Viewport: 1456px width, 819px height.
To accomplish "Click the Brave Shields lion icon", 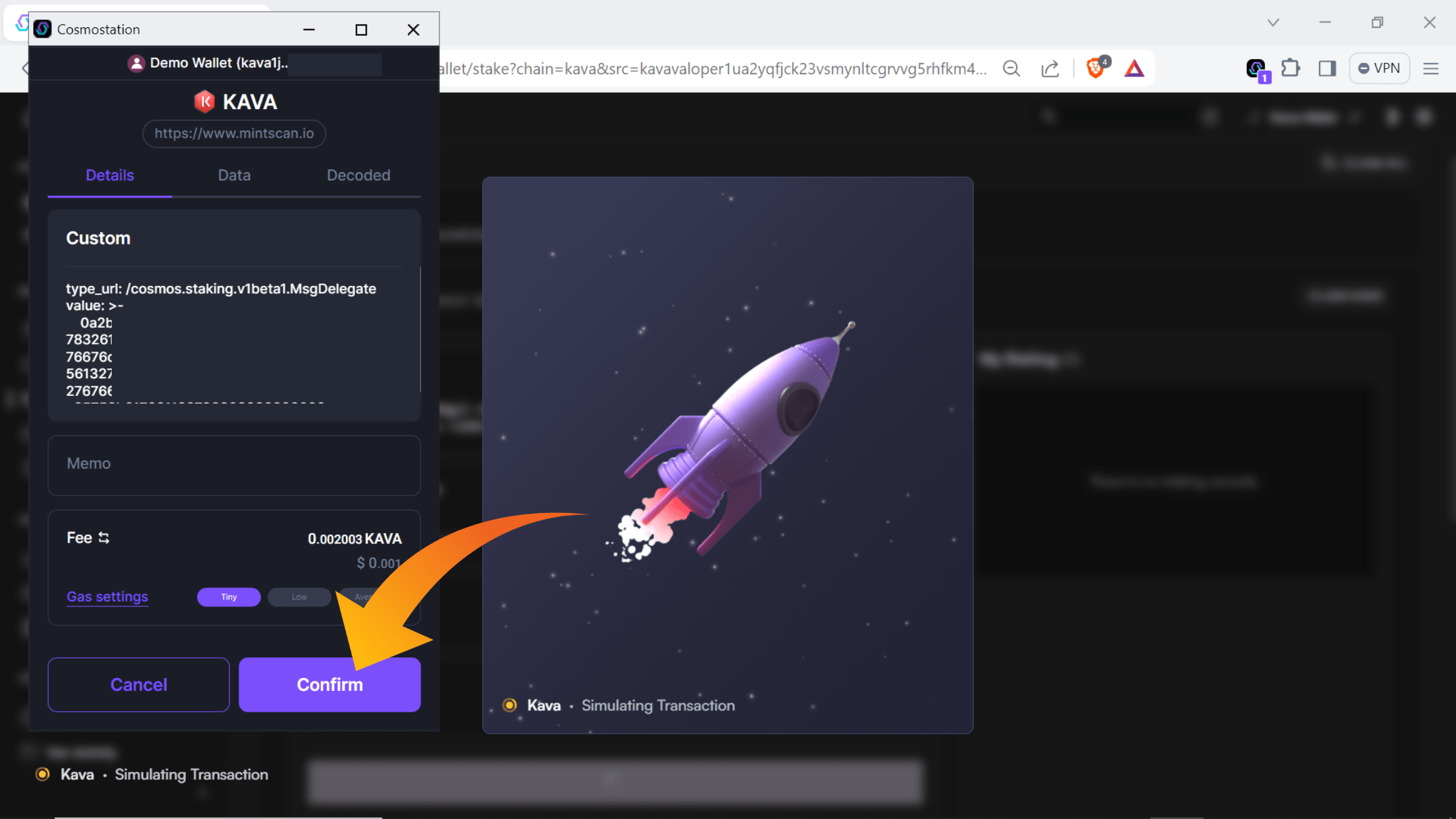I will [1095, 68].
